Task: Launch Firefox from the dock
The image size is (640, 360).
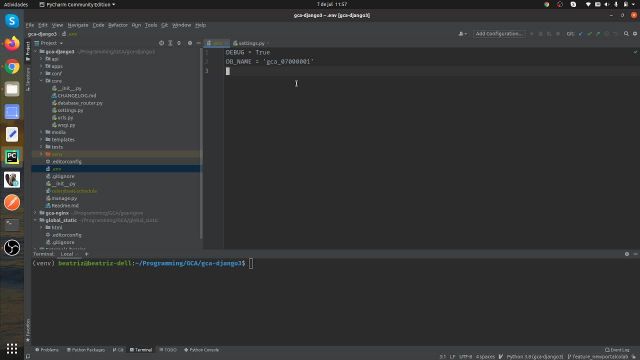Action: pyautogui.click(x=12, y=43)
